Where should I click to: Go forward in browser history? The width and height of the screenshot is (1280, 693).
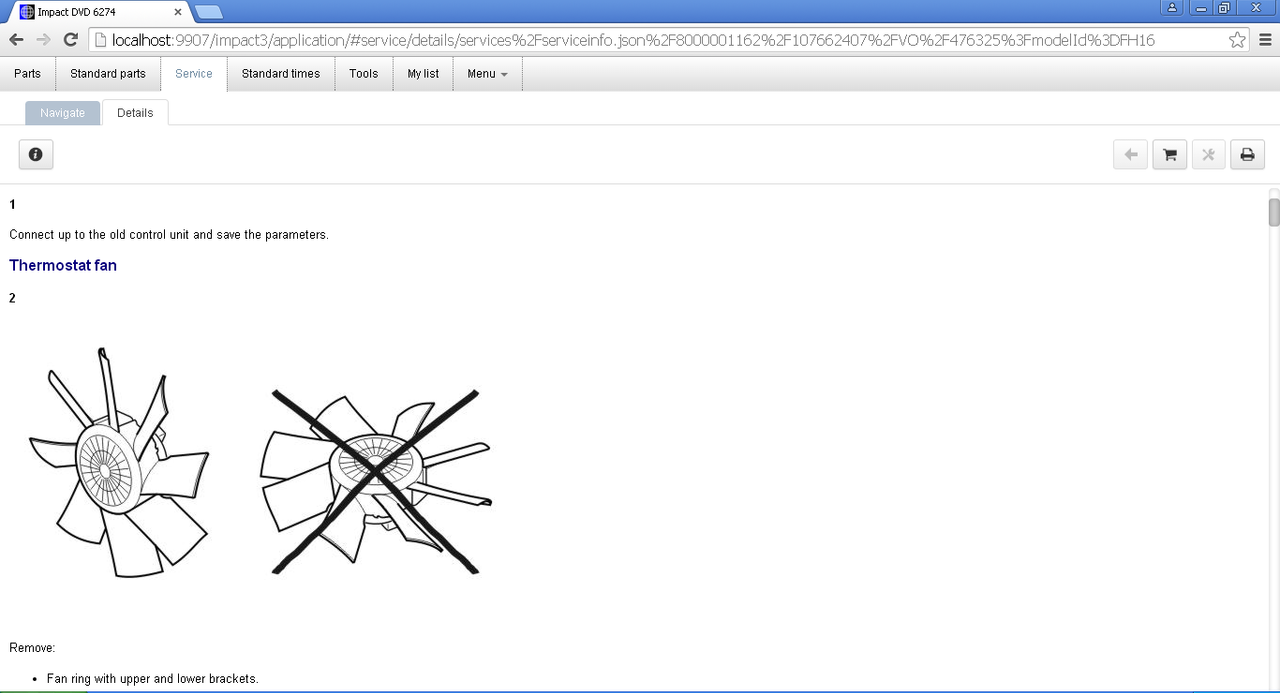click(x=43, y=40)
